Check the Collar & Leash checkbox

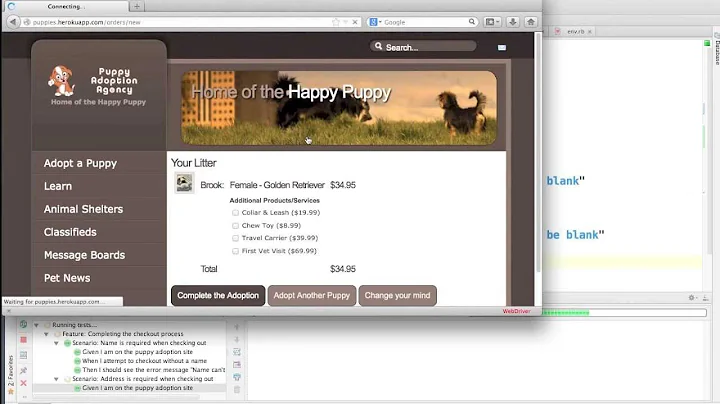coord(235,213)
